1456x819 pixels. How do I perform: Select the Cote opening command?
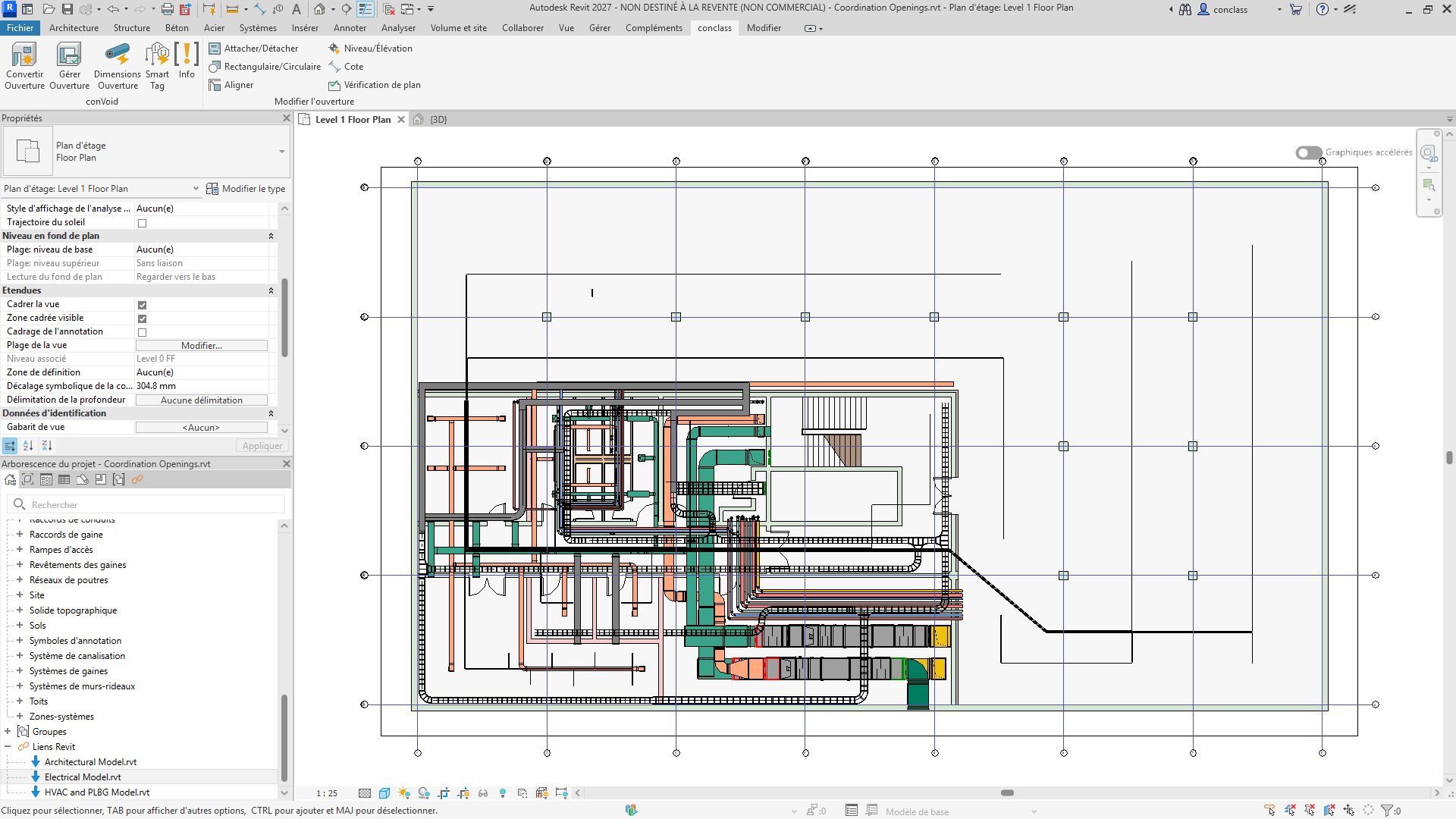[346, 67]
